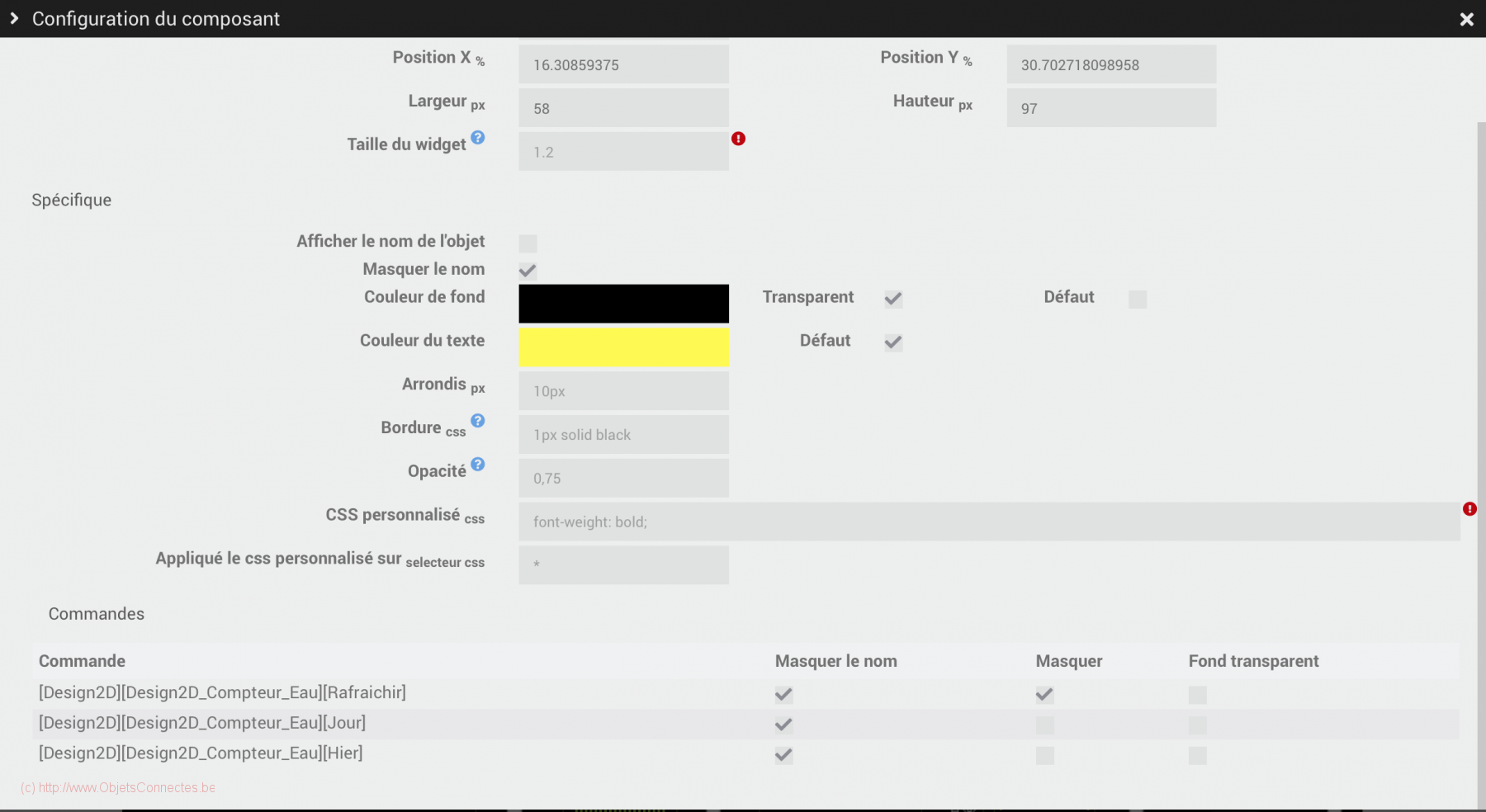Image resolution: width=1486 pixels, height=812 pixels.
Task: Click the Largeur px field
Action: pyautogui.click(x=623, y=108)
